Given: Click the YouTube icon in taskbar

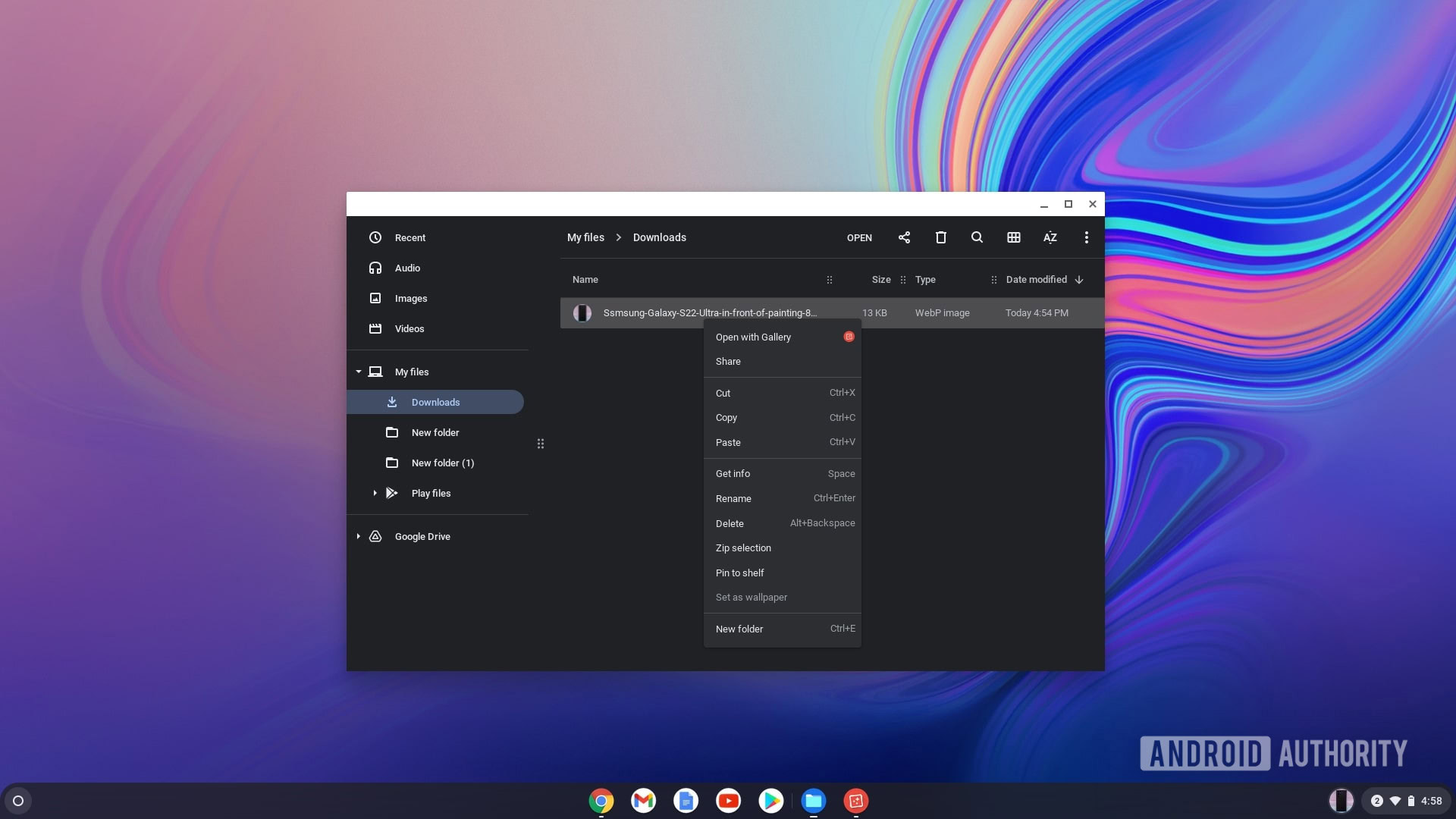Looking at the screenshot, I should (728, 801).
